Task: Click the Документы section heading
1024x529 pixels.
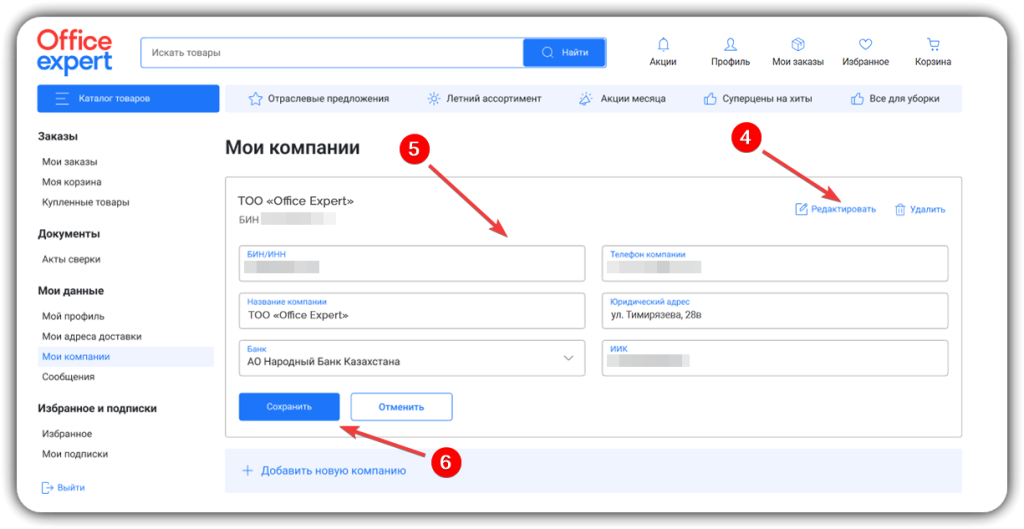Action: click(69, 234)
